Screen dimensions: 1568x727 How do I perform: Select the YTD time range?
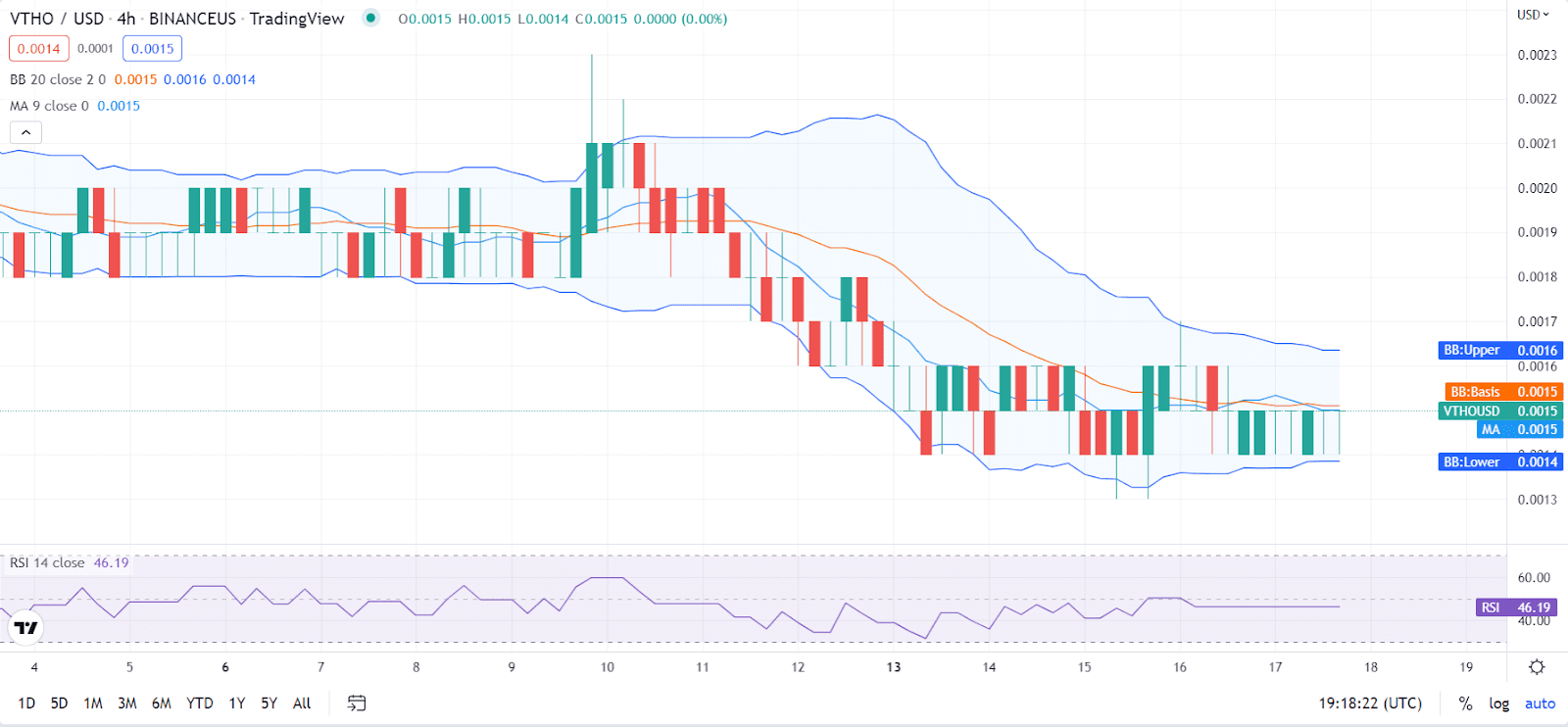(x=199, y=703)
